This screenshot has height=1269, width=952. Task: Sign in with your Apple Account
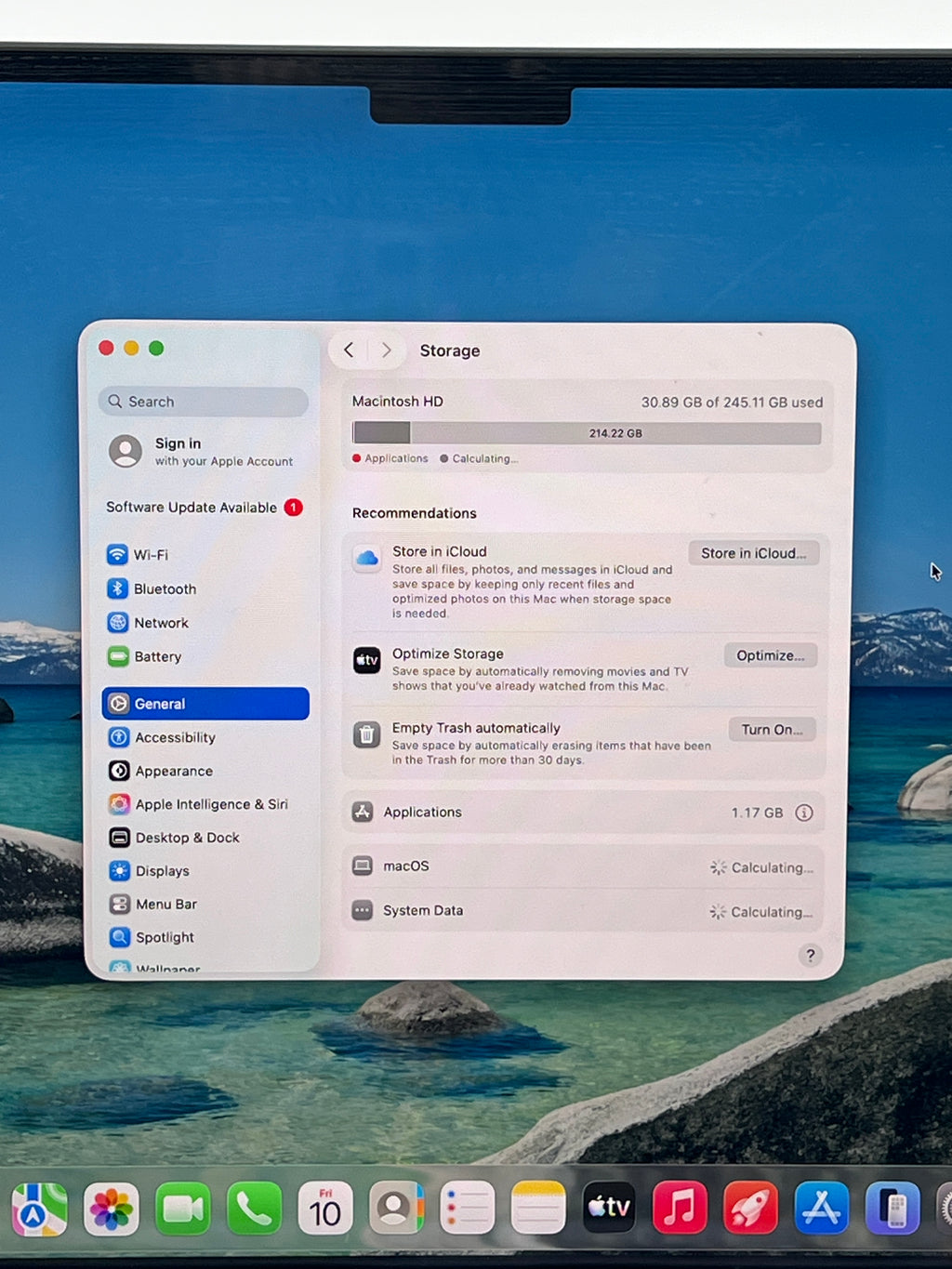(202, 452)
